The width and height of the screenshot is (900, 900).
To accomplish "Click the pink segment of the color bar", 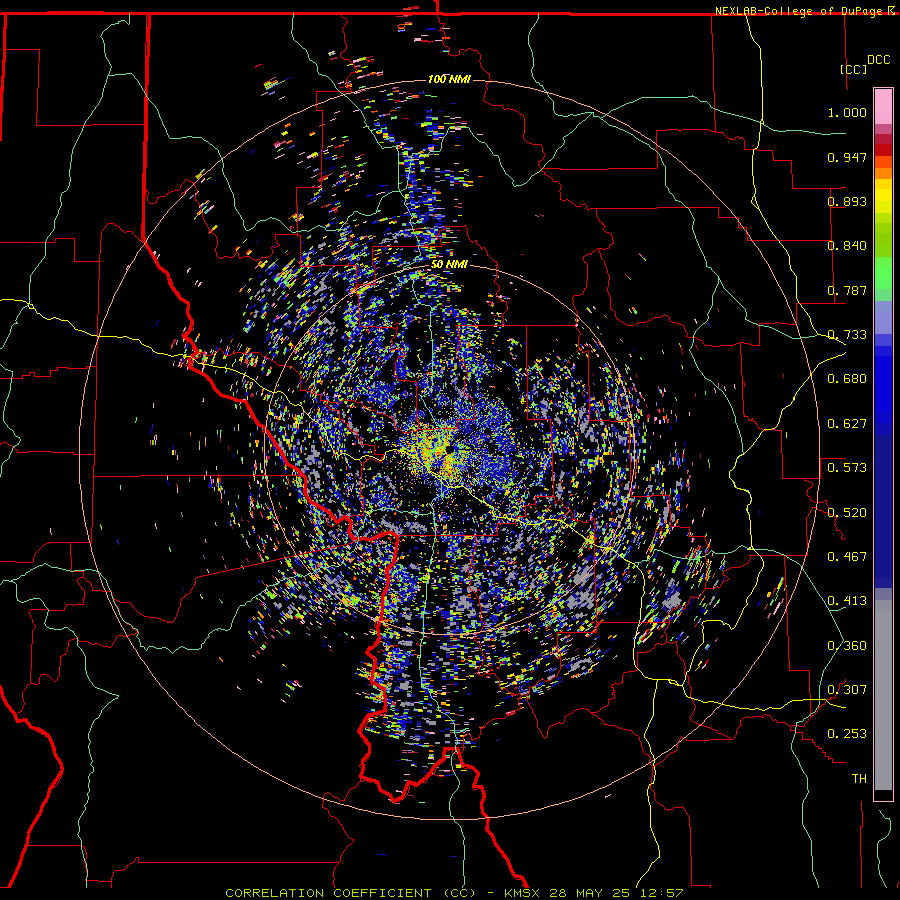I will pyautogui.click(x=883, y=106).
